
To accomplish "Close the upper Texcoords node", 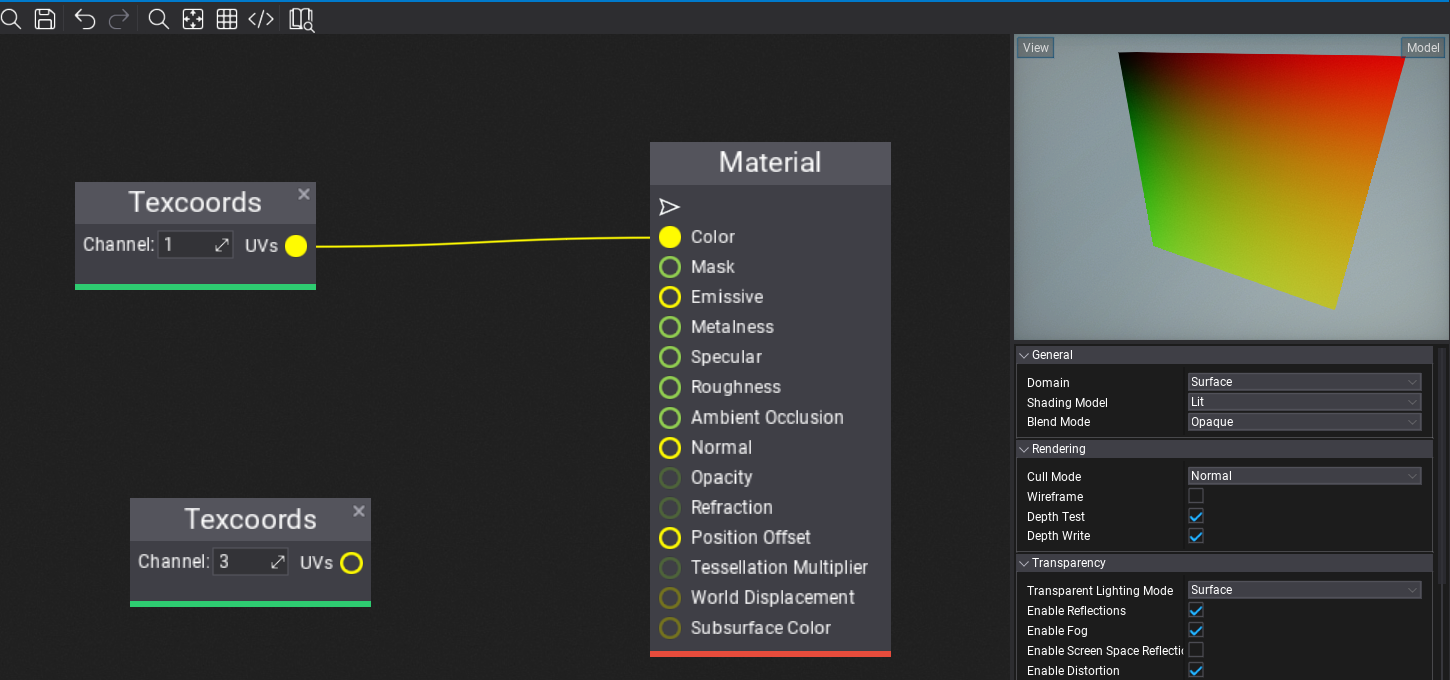I will [303, 194].
